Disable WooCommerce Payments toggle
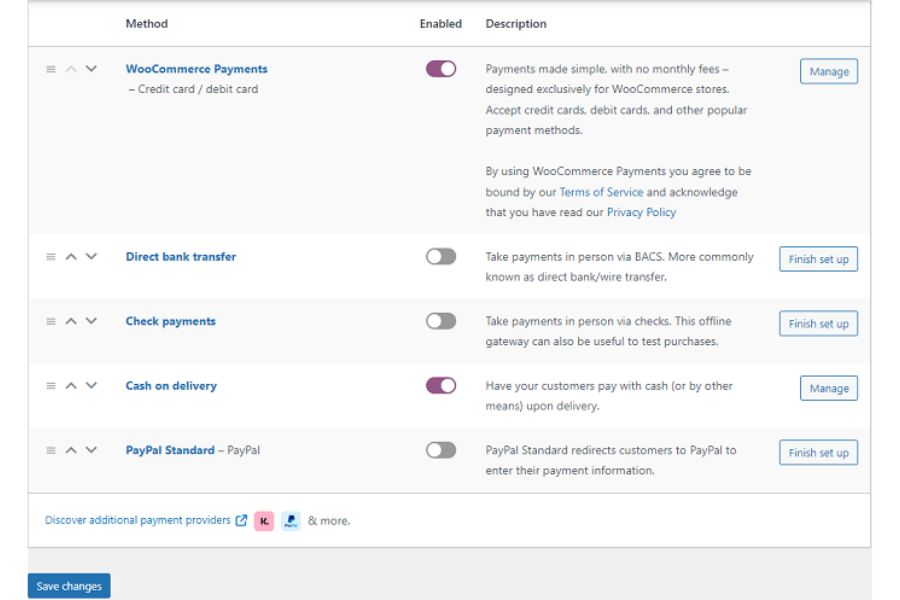The image size is (900, 600). click(x=441, y=69)
